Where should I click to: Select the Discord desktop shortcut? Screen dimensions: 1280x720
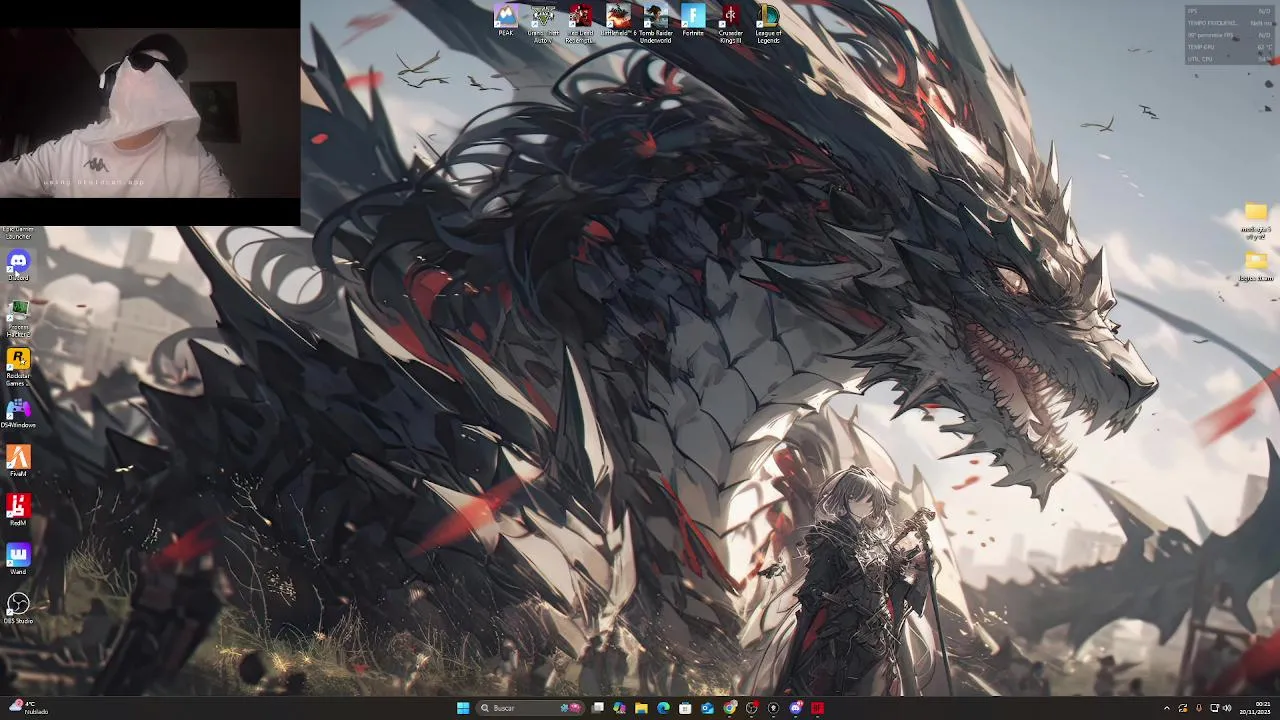click(18, 266)
